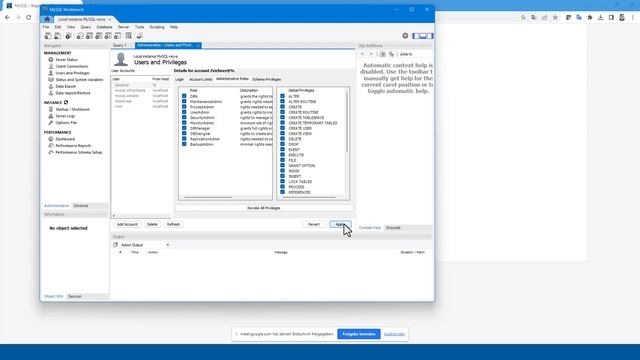Screen dimensions: 640x360
Task: Click the home tab icon in Workbench
Action: pos(47,19)
